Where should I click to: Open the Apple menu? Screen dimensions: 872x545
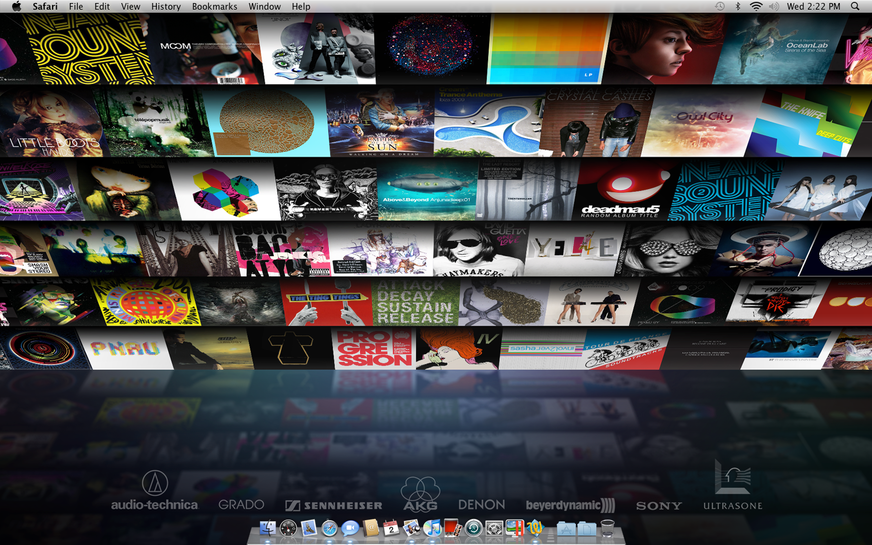[x=16, y=6]
